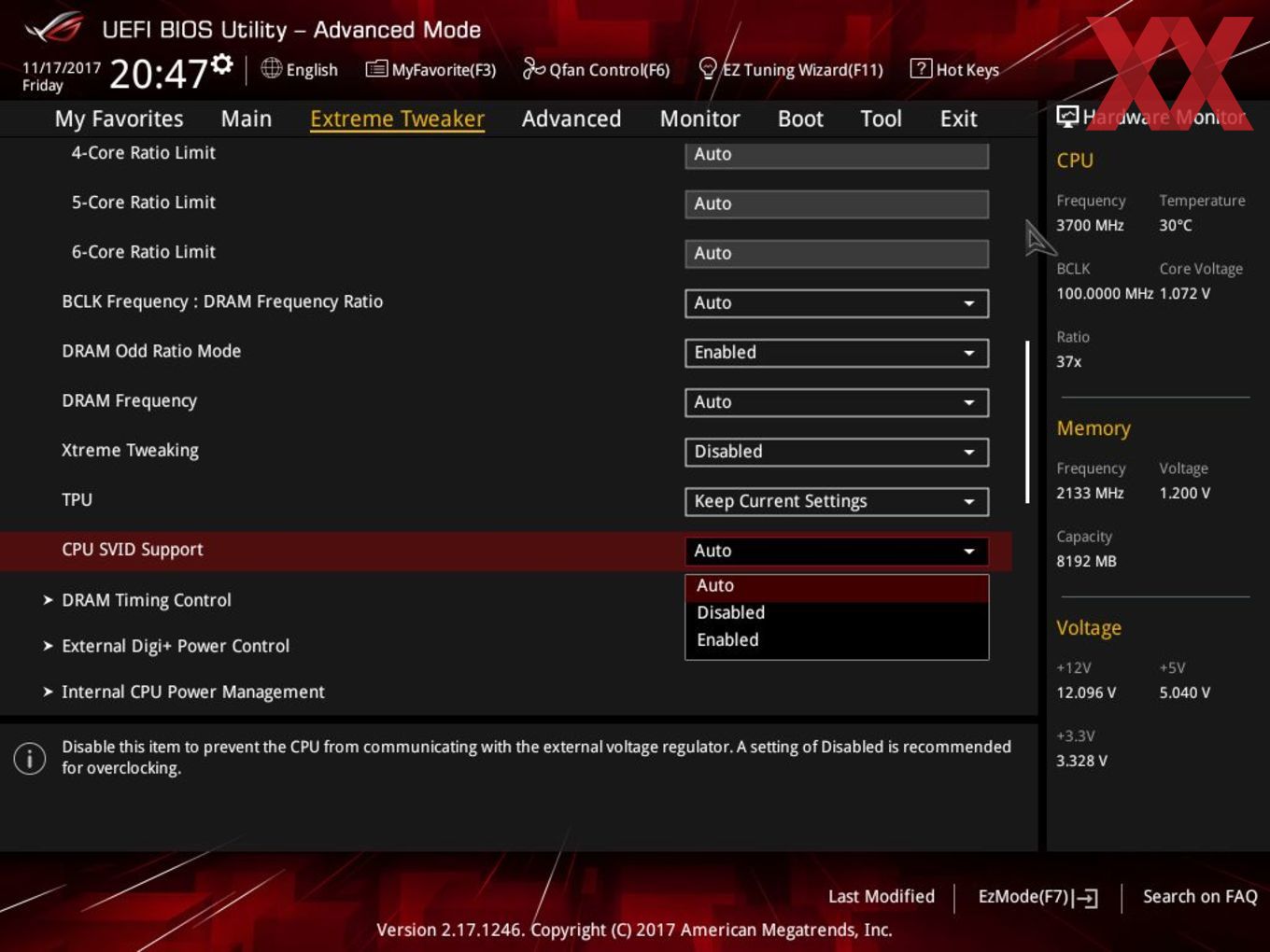Click the 3.328 V reading

(1081, 761)
